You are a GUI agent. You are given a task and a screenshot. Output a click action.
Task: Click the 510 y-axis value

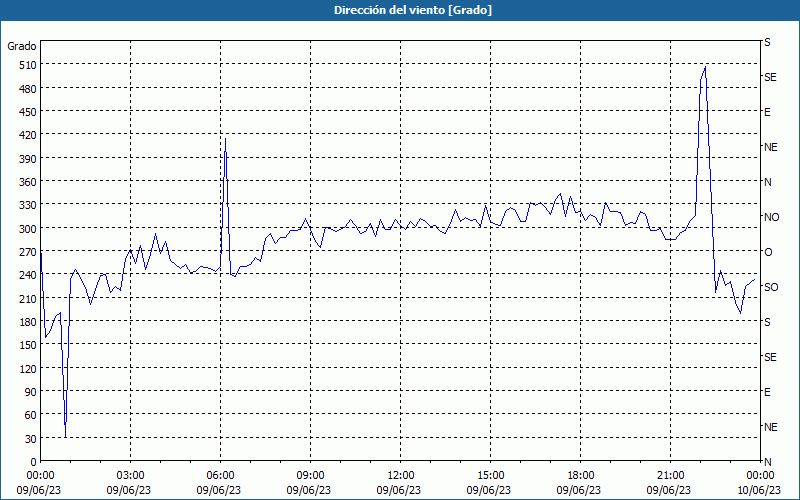click(x=27, y=65)
